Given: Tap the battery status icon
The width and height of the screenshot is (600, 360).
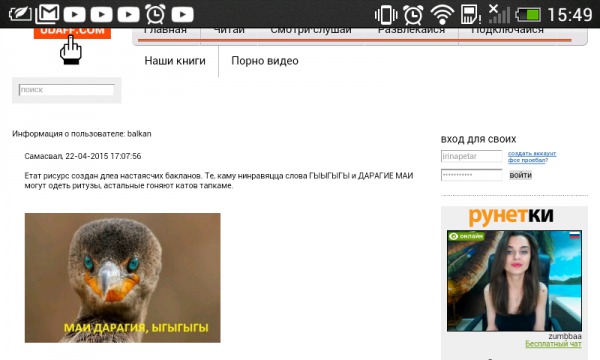Looking at the screenshot, I should (528, 15).
